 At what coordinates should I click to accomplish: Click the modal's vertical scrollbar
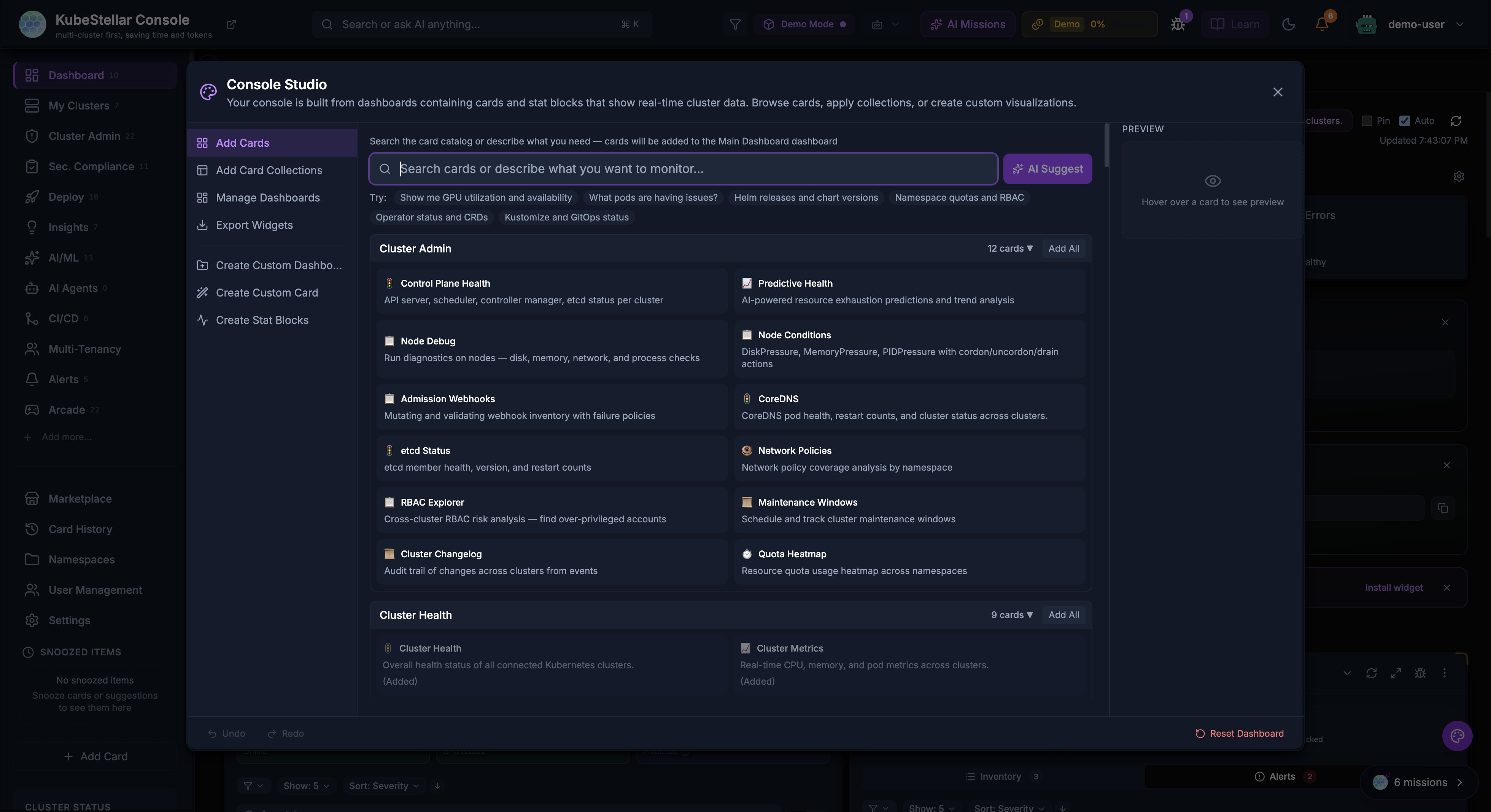(1107, 144)
